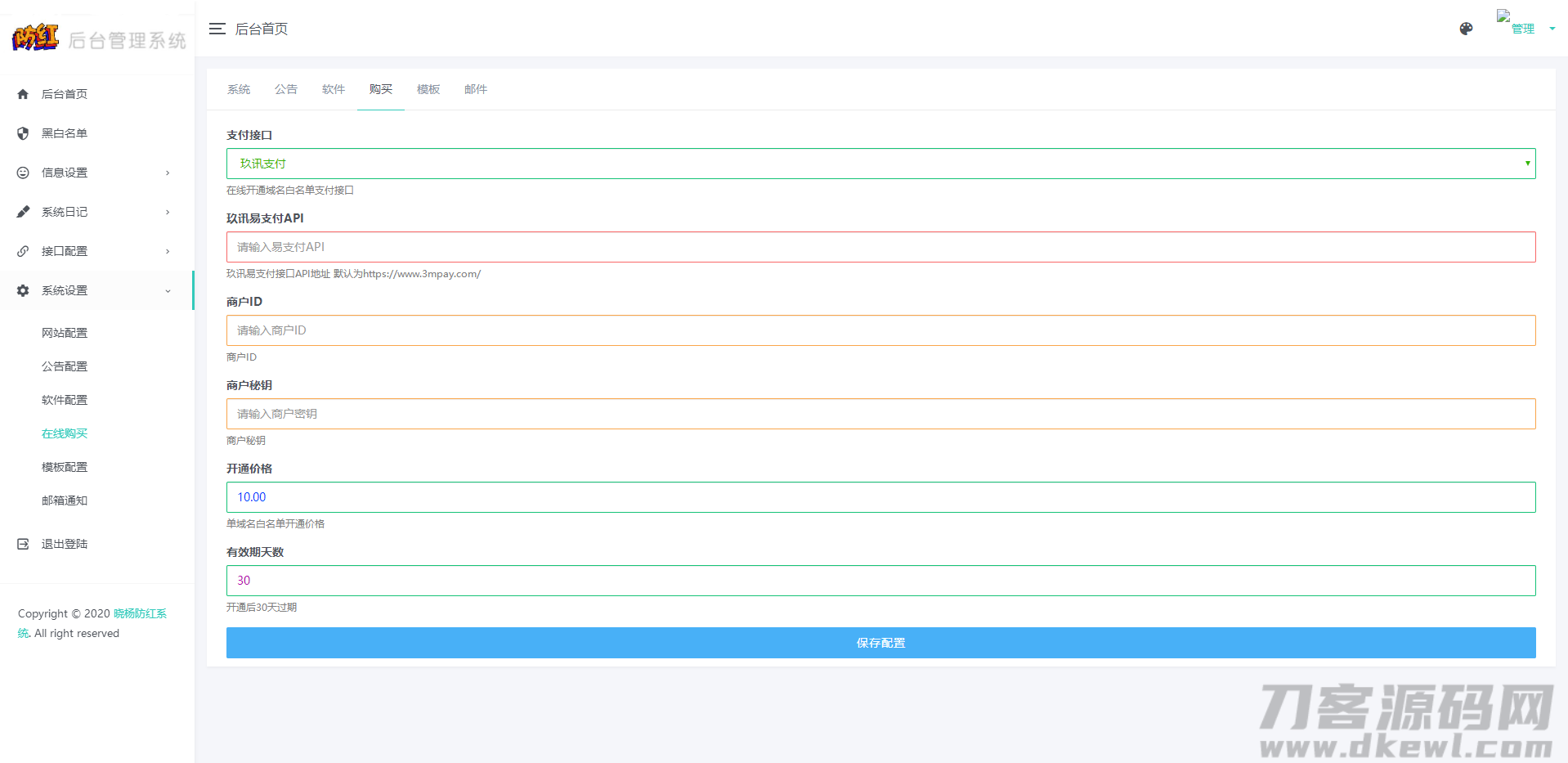Expand the 管理 user dropdown arrow
1568x763 pixels.
(1552, 29)
